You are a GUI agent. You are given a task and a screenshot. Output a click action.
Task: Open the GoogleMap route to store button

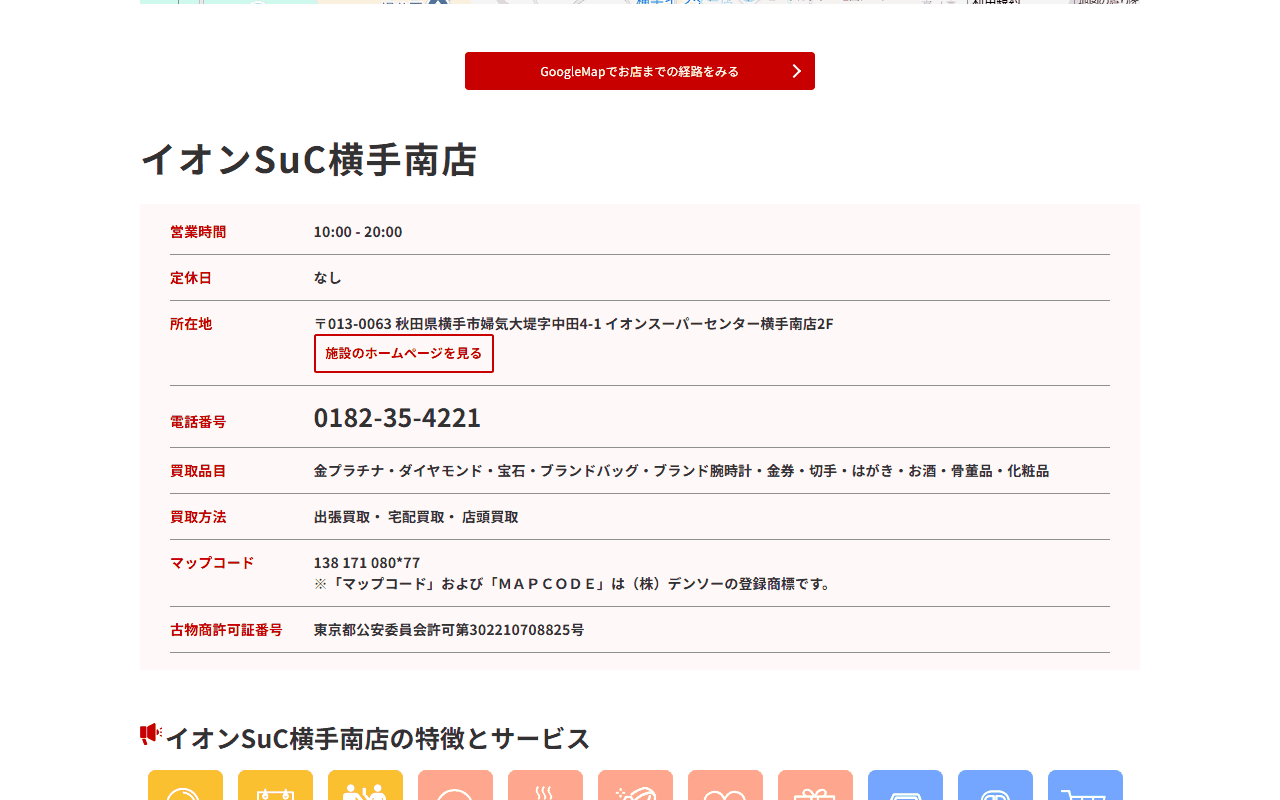click(x=640, y=71)
